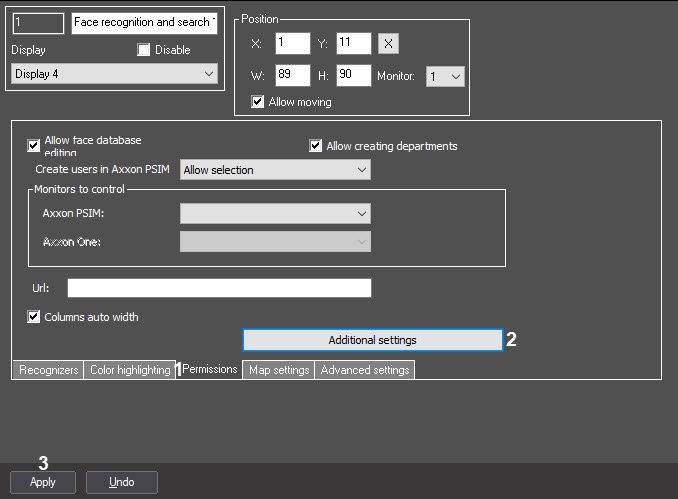
Task: Uncheck Allow moving checkbox
Action: 257,102
